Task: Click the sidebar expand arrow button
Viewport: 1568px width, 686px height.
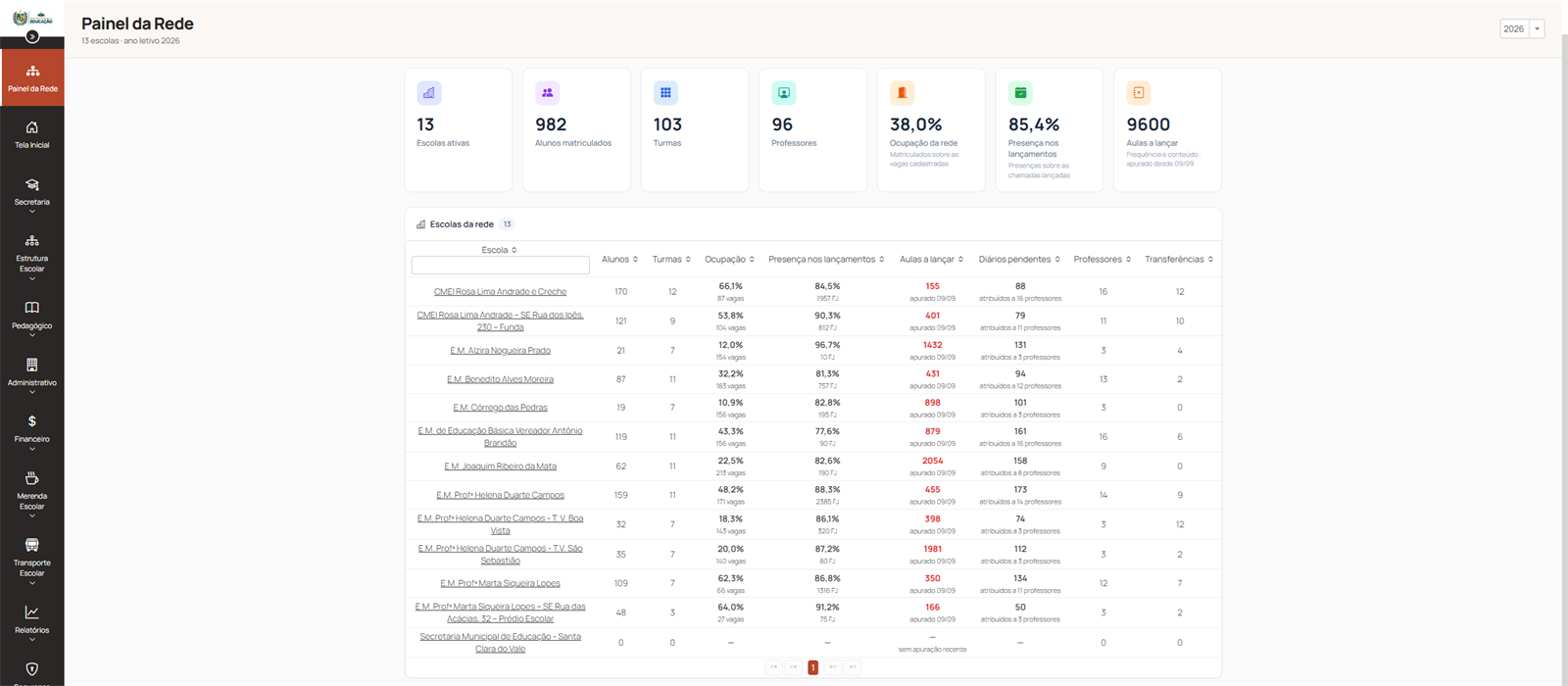Action: tap(32, 36)
